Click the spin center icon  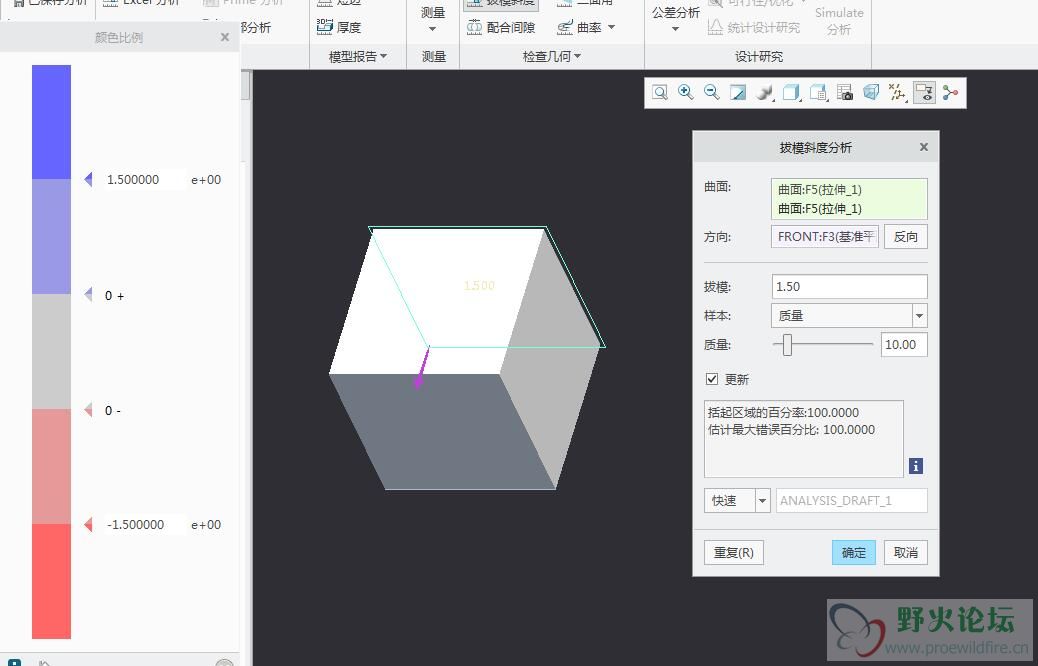pyautogui.click(x=951, y=93)
